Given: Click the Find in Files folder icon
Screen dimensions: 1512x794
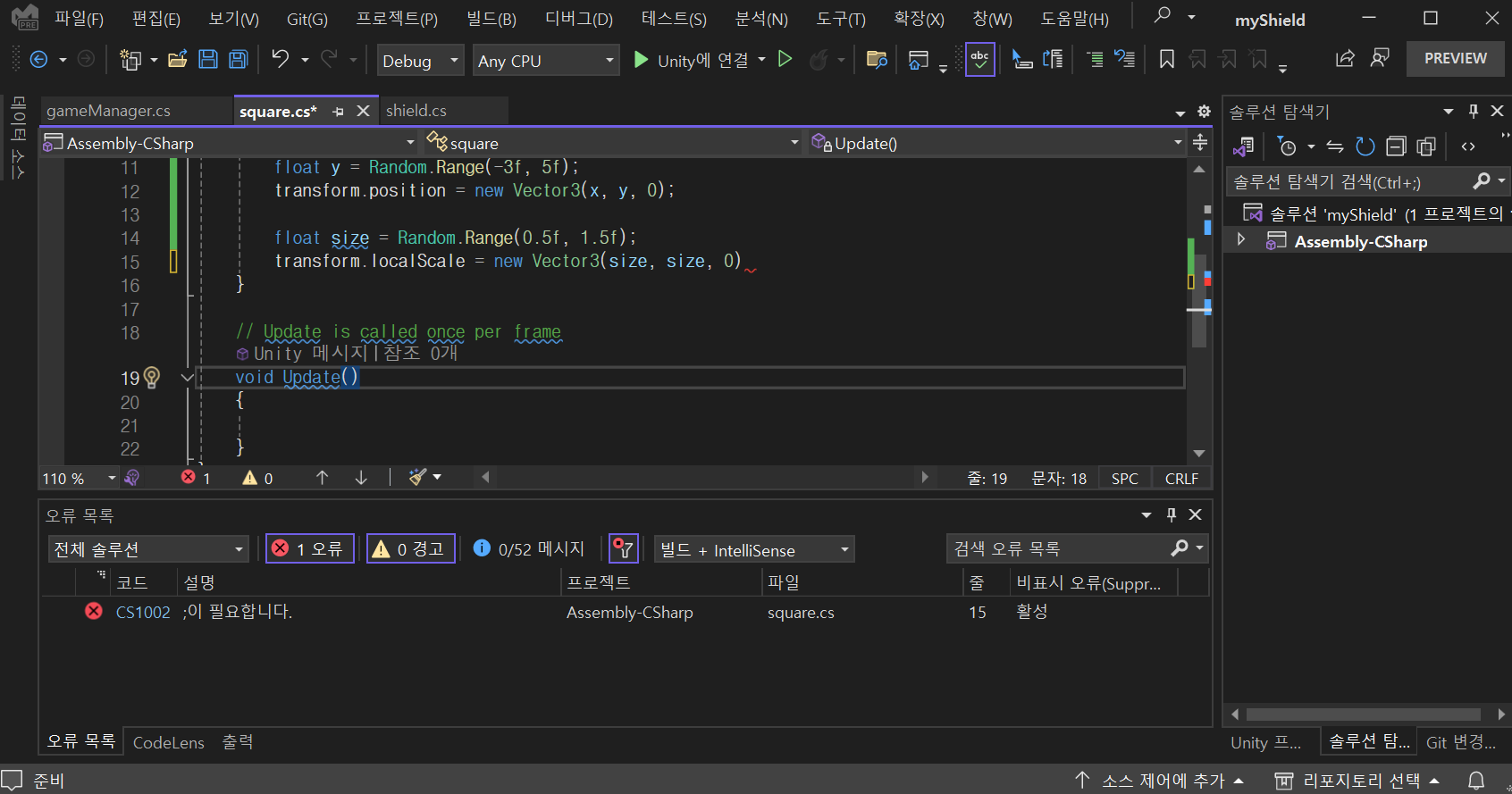Looking at the screenshot, I should [877, 60].
